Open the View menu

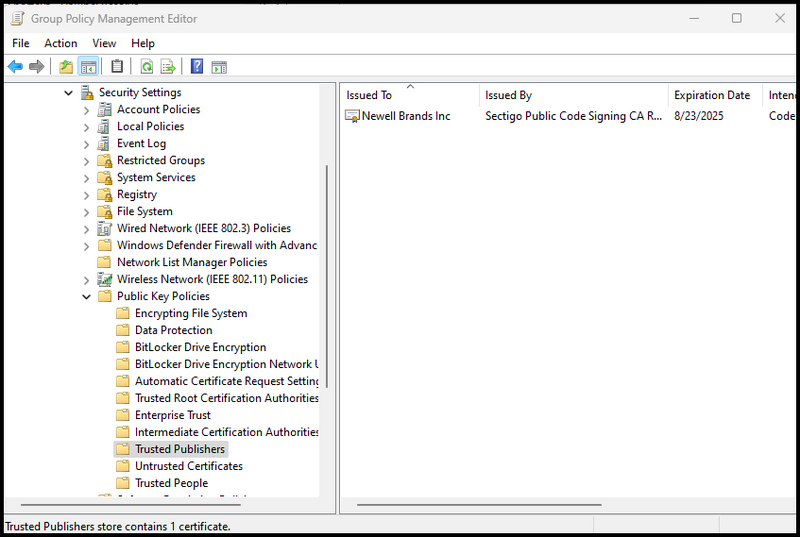click(104, 43)
